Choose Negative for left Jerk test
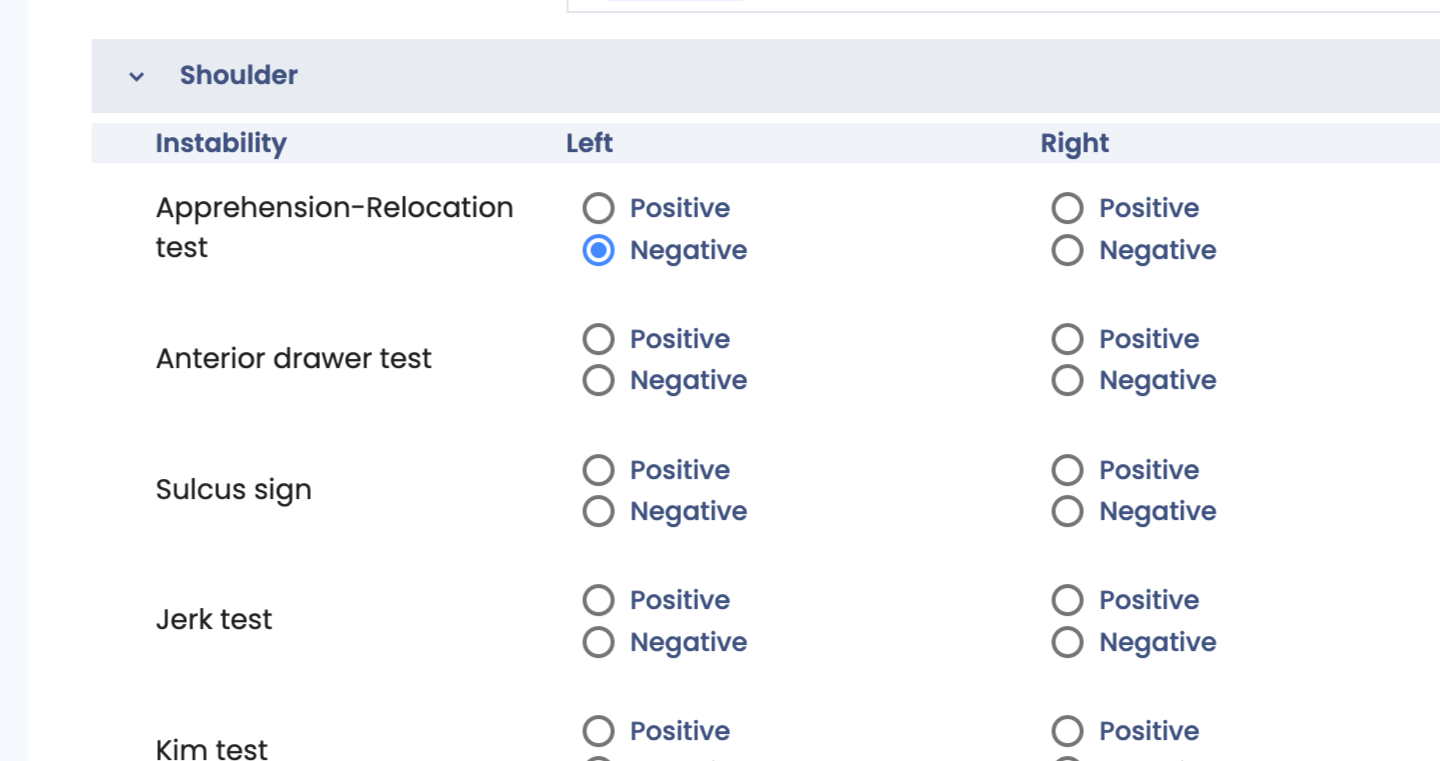 pos(598,642)
